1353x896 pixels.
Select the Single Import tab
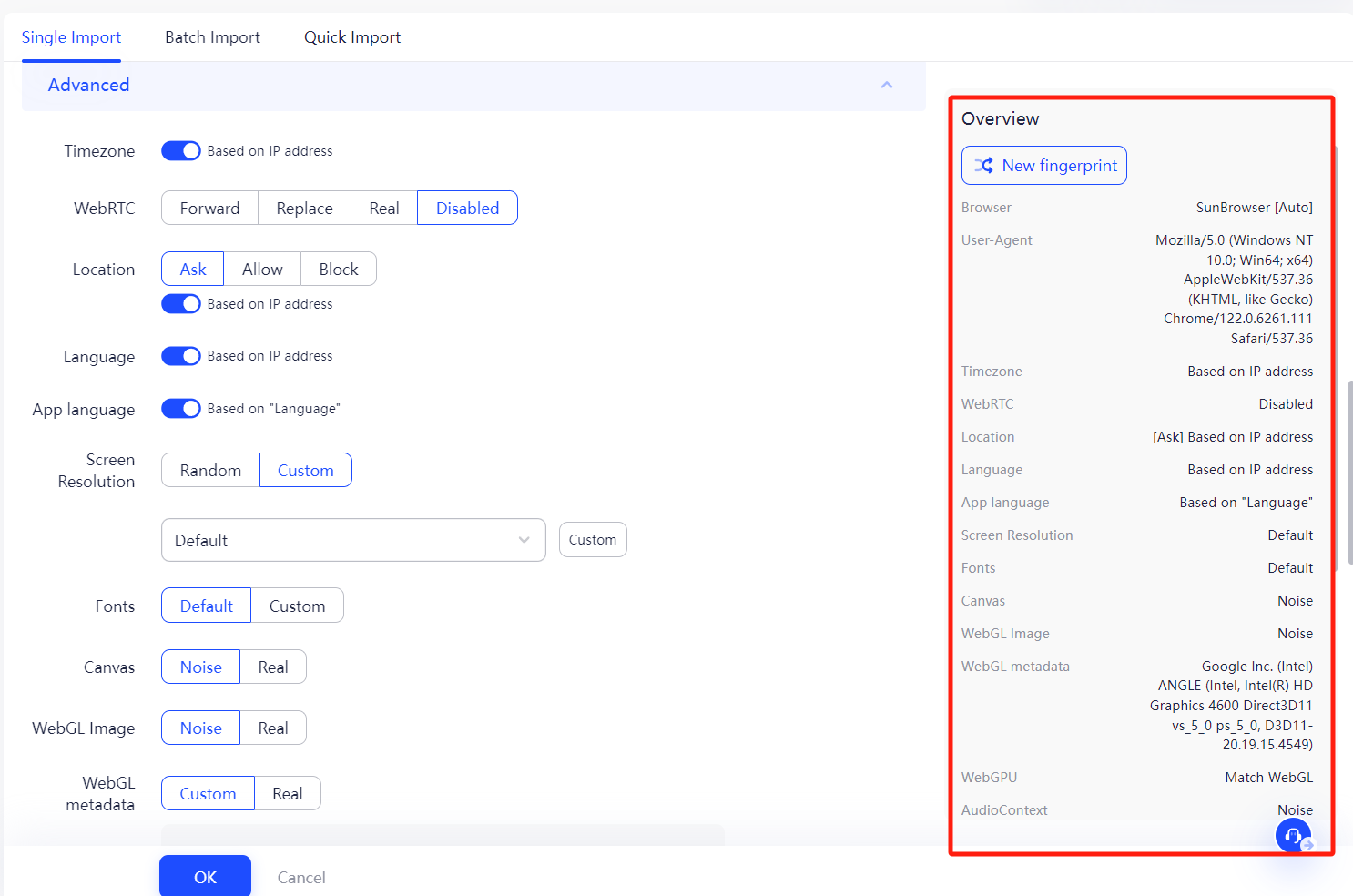[x=71, y=36]
